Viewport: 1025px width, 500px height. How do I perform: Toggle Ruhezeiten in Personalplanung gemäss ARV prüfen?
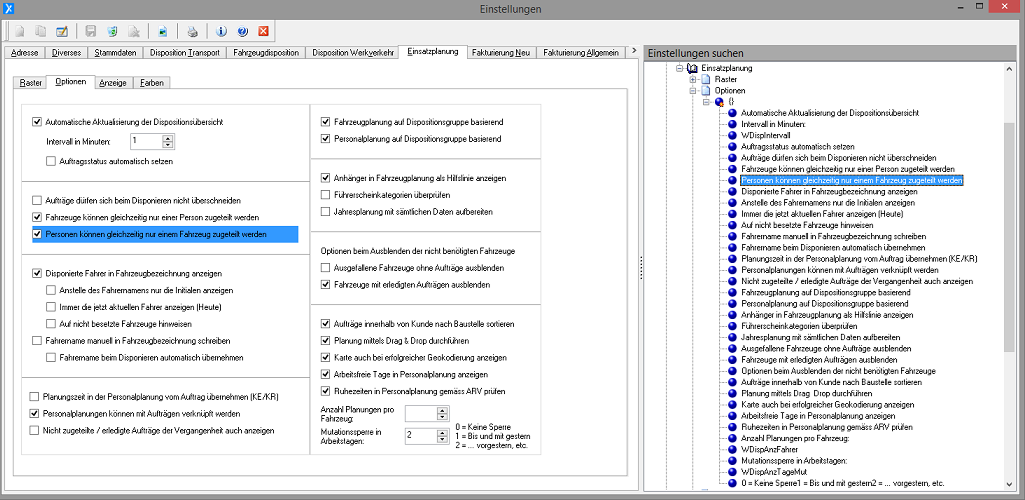pyautogui.click(x=325, y=390)
